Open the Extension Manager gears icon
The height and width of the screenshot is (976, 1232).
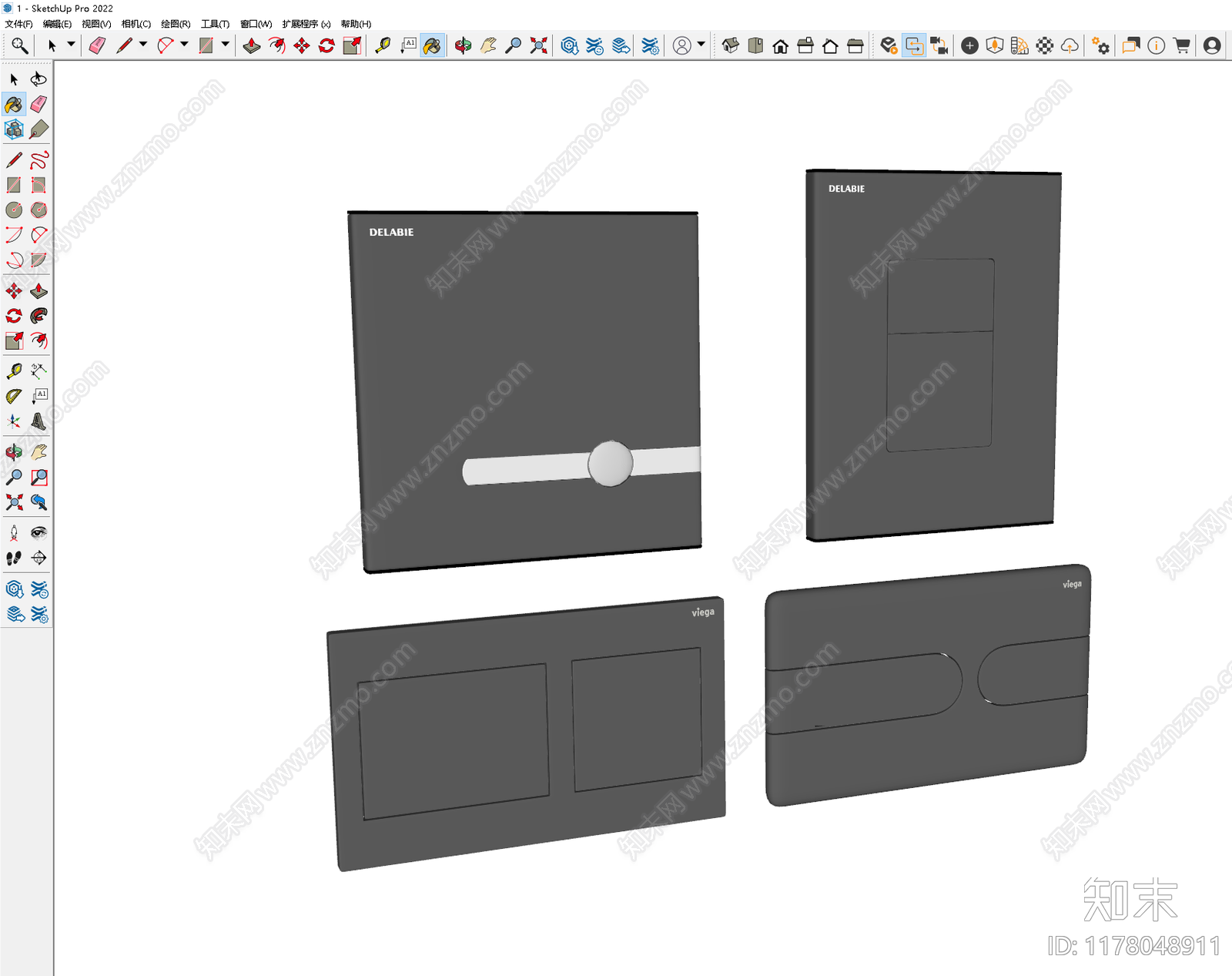(1101, 46)
